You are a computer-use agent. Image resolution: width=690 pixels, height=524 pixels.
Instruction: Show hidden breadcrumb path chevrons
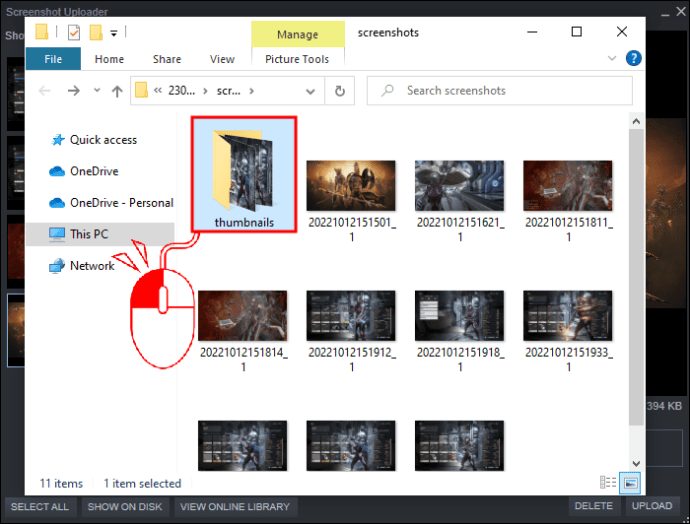158,91
